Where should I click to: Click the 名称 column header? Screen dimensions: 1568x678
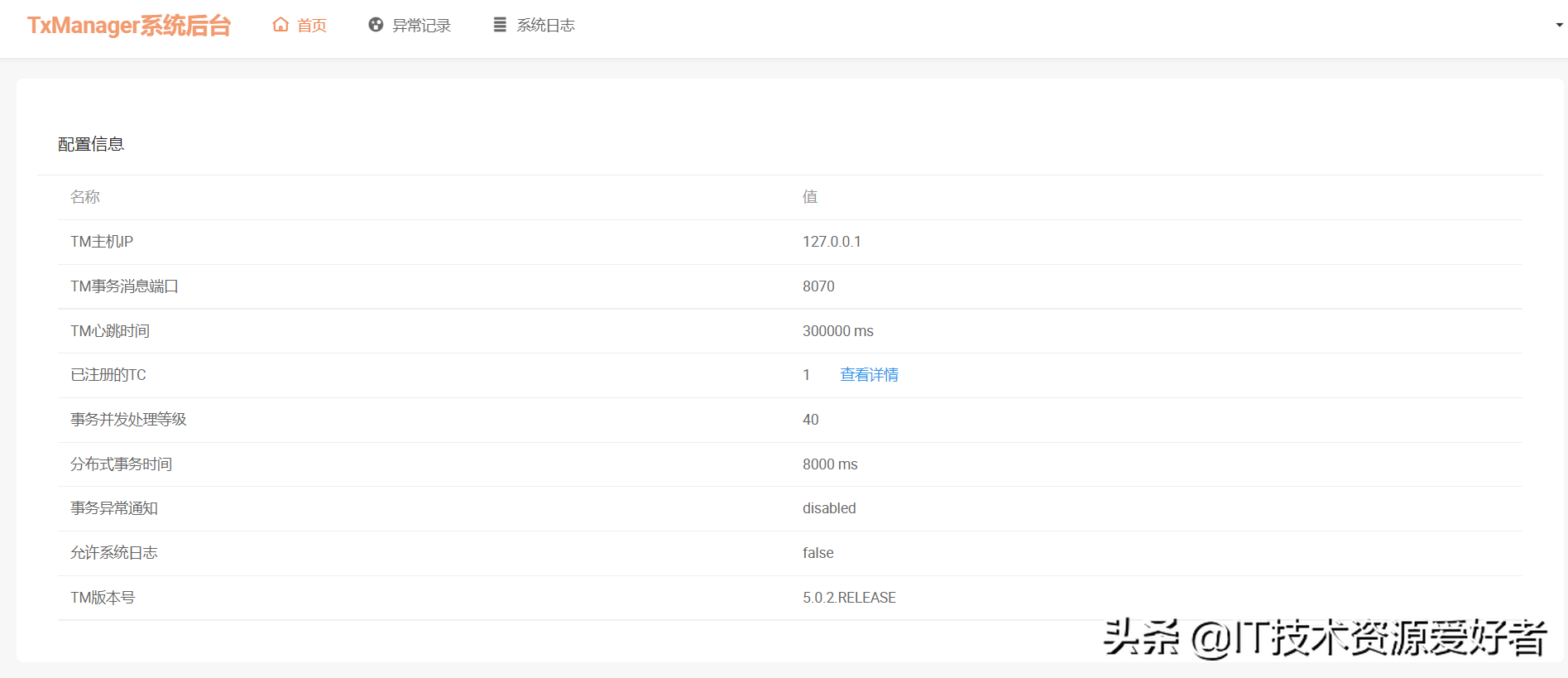click(x=85, y=197)
